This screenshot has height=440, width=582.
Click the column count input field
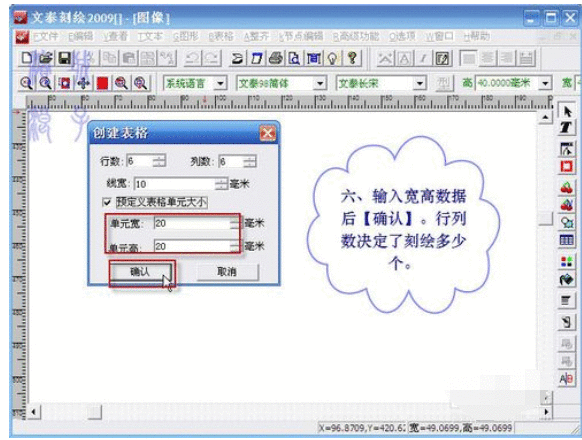(x=231, y=161)
